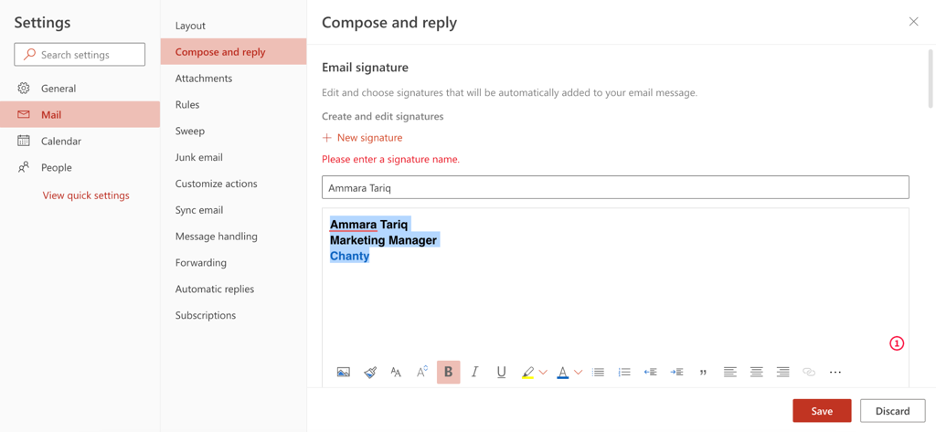Toggle bold formatting in the signature toolbar
The height and width of the screenshot is (432, 936).
[x=448, y=372]
